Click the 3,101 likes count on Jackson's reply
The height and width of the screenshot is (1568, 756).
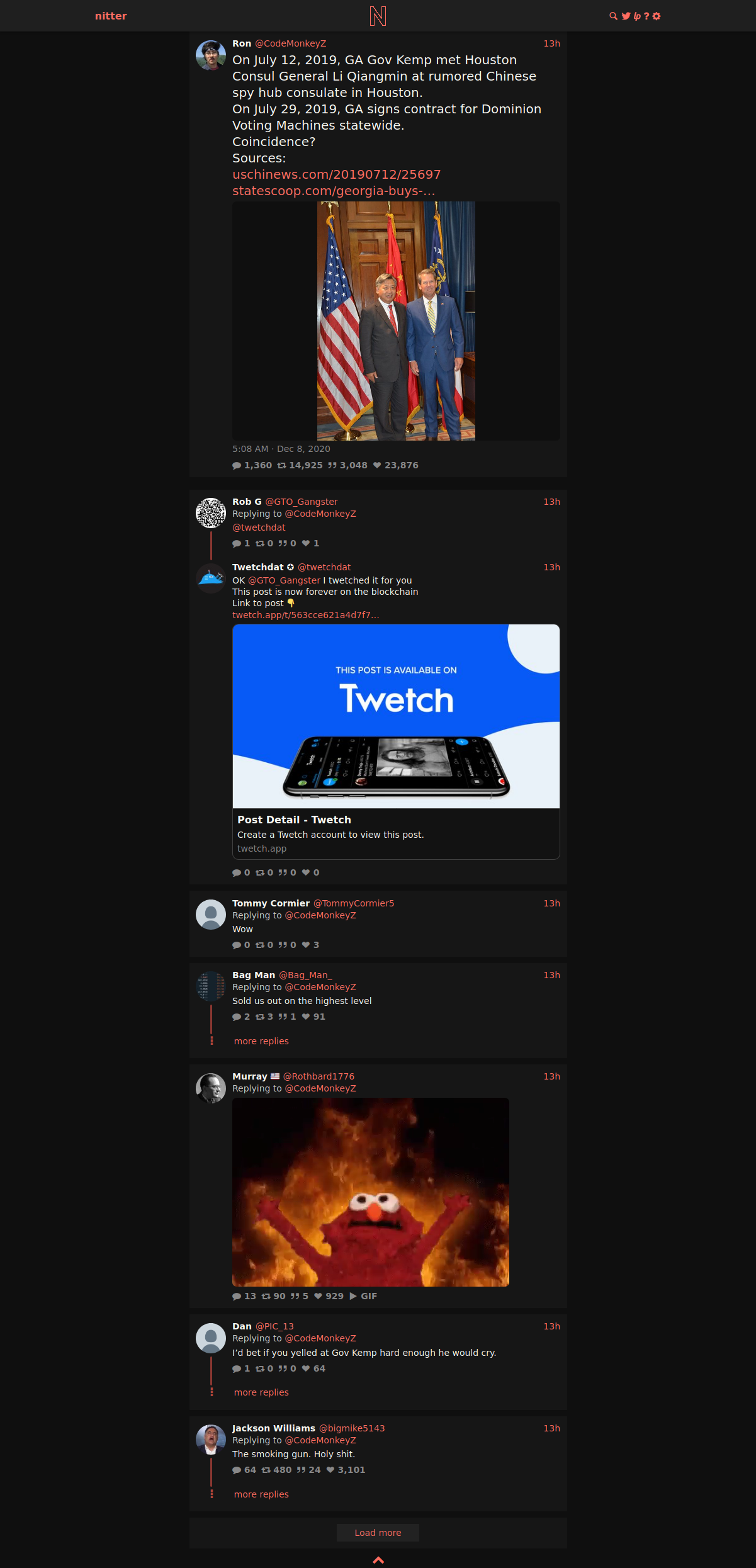(x=346, y=1470)
